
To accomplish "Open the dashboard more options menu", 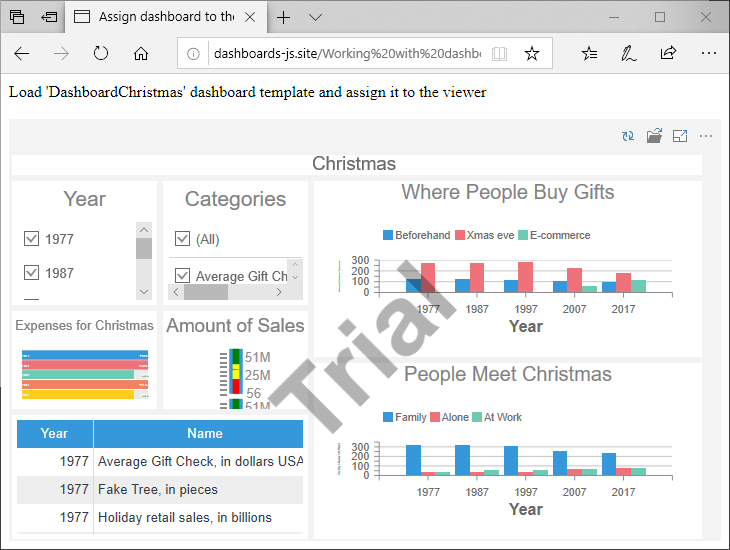I will [x=706, y=136].
